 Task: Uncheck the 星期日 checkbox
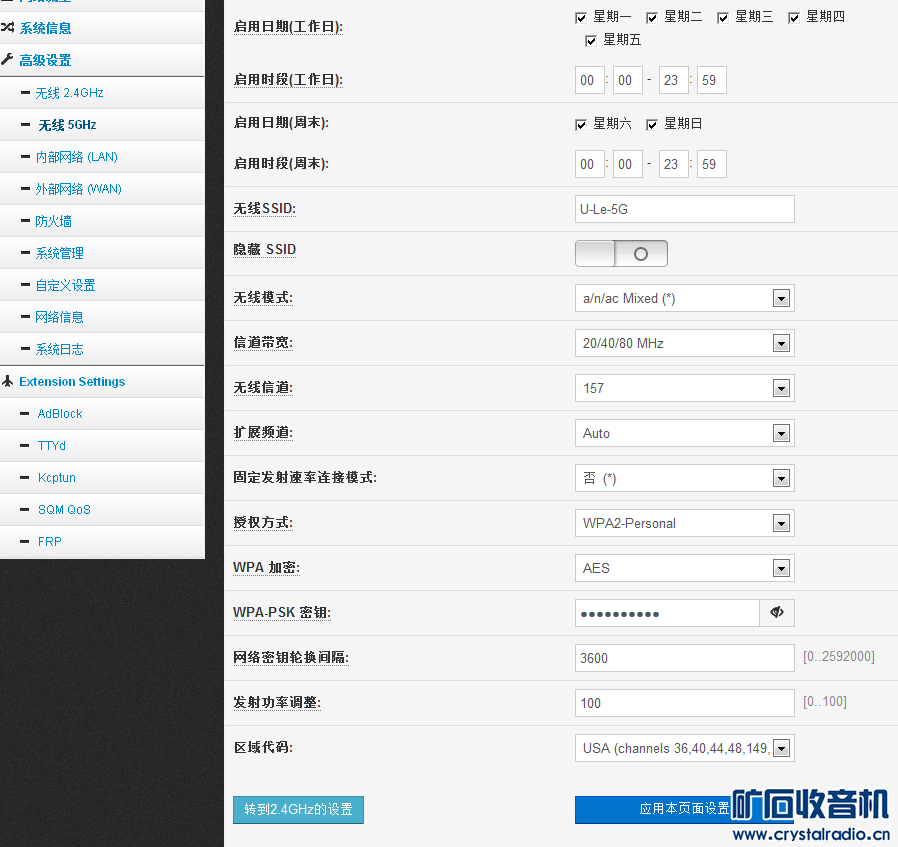tap(652, 125)
